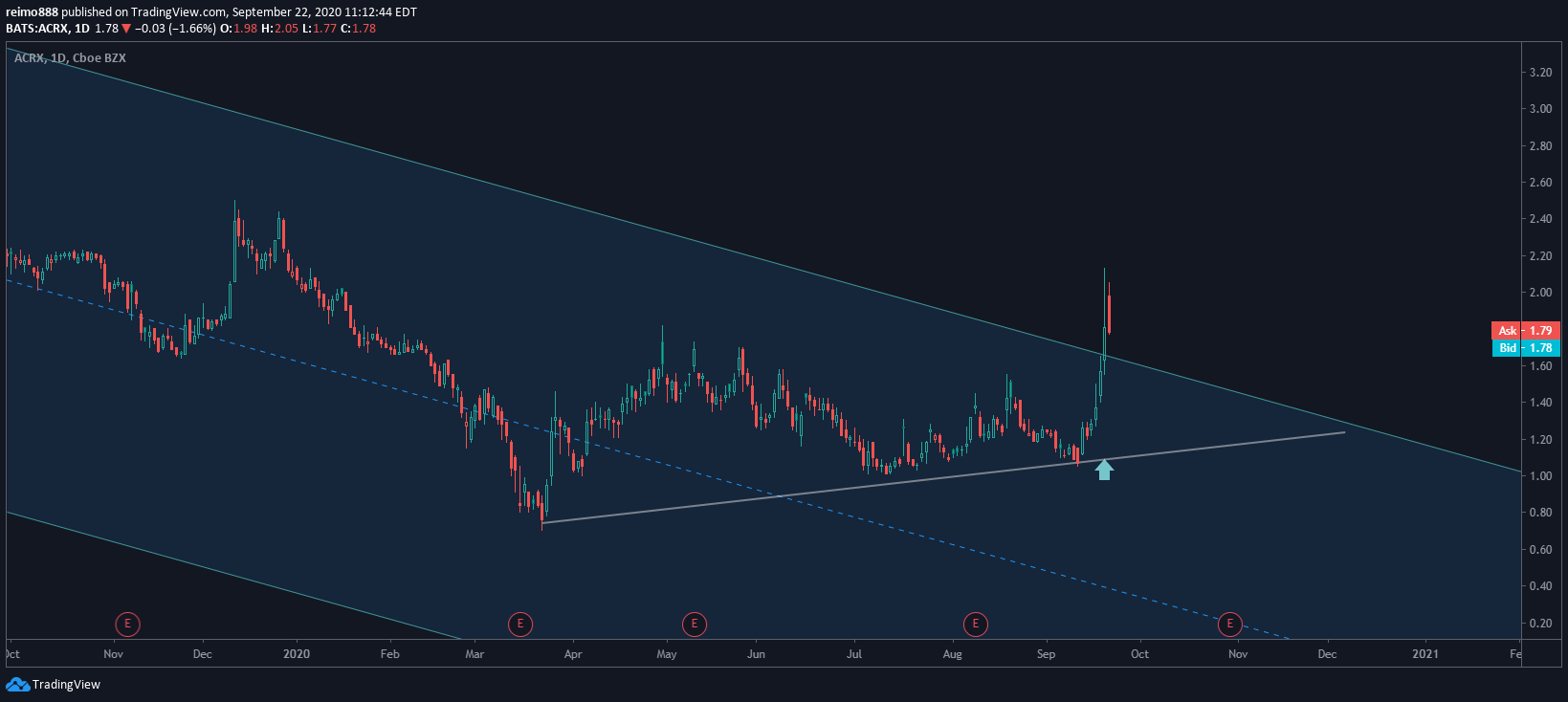Image resolution: width=1568 pixels, height=702 pixels.
Task: Click the blue Bid 1.78 price label
Action: pyautogui.click(x=1526, y=348)
